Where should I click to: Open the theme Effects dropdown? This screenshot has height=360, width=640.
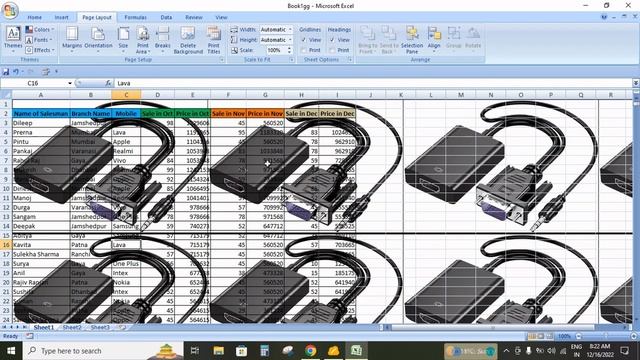pos(40,50)
